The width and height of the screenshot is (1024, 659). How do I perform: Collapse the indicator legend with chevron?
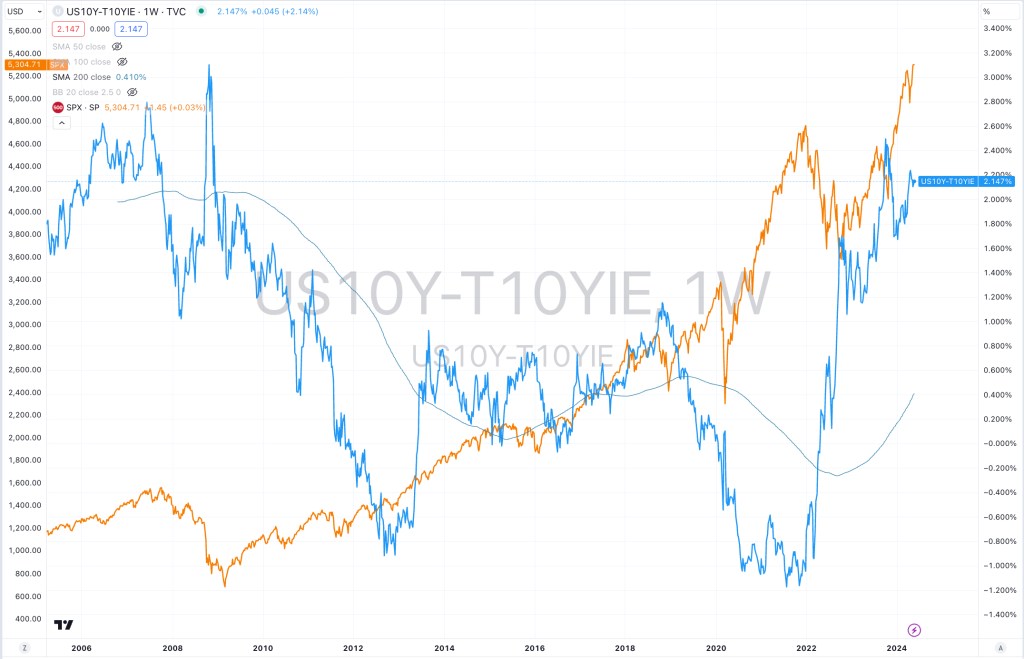pyautogui.click(x=61, y=122)
